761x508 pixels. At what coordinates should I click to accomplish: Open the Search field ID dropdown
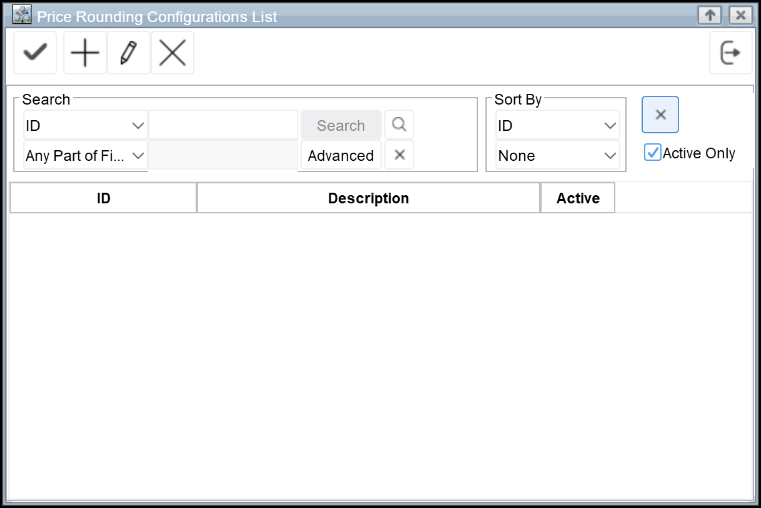[x=85, y=126]
